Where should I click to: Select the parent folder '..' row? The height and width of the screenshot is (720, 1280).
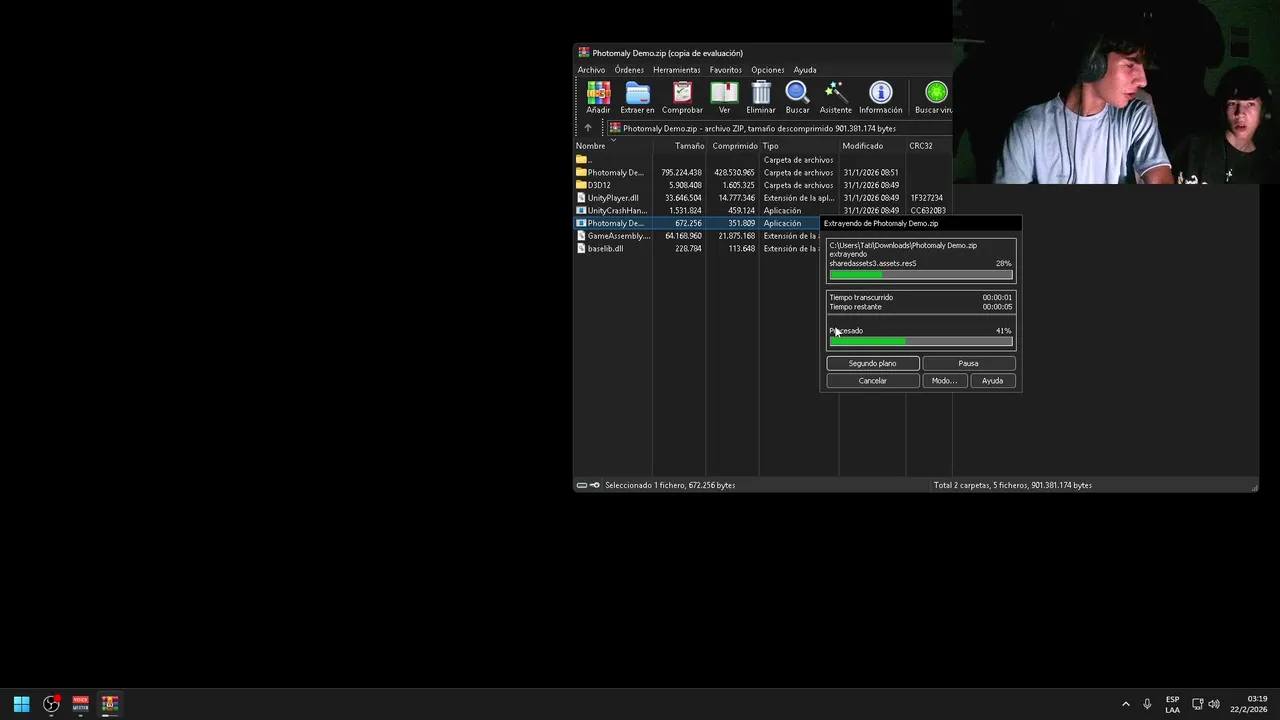pyautogui.click(x=763, y=160)
